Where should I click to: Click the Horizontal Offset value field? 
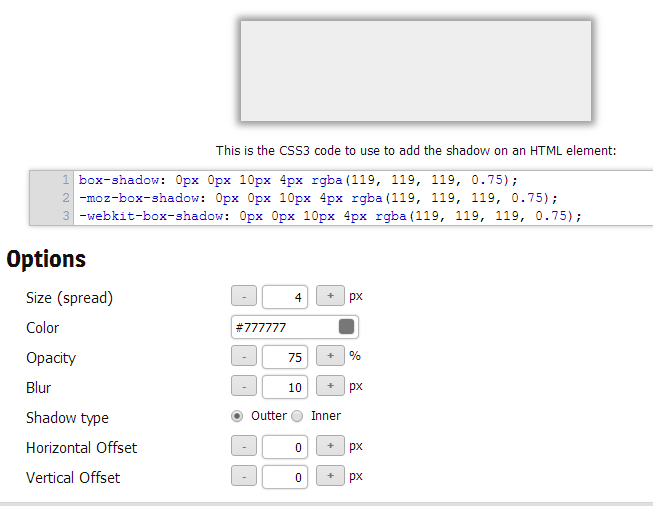coord(285,447)
